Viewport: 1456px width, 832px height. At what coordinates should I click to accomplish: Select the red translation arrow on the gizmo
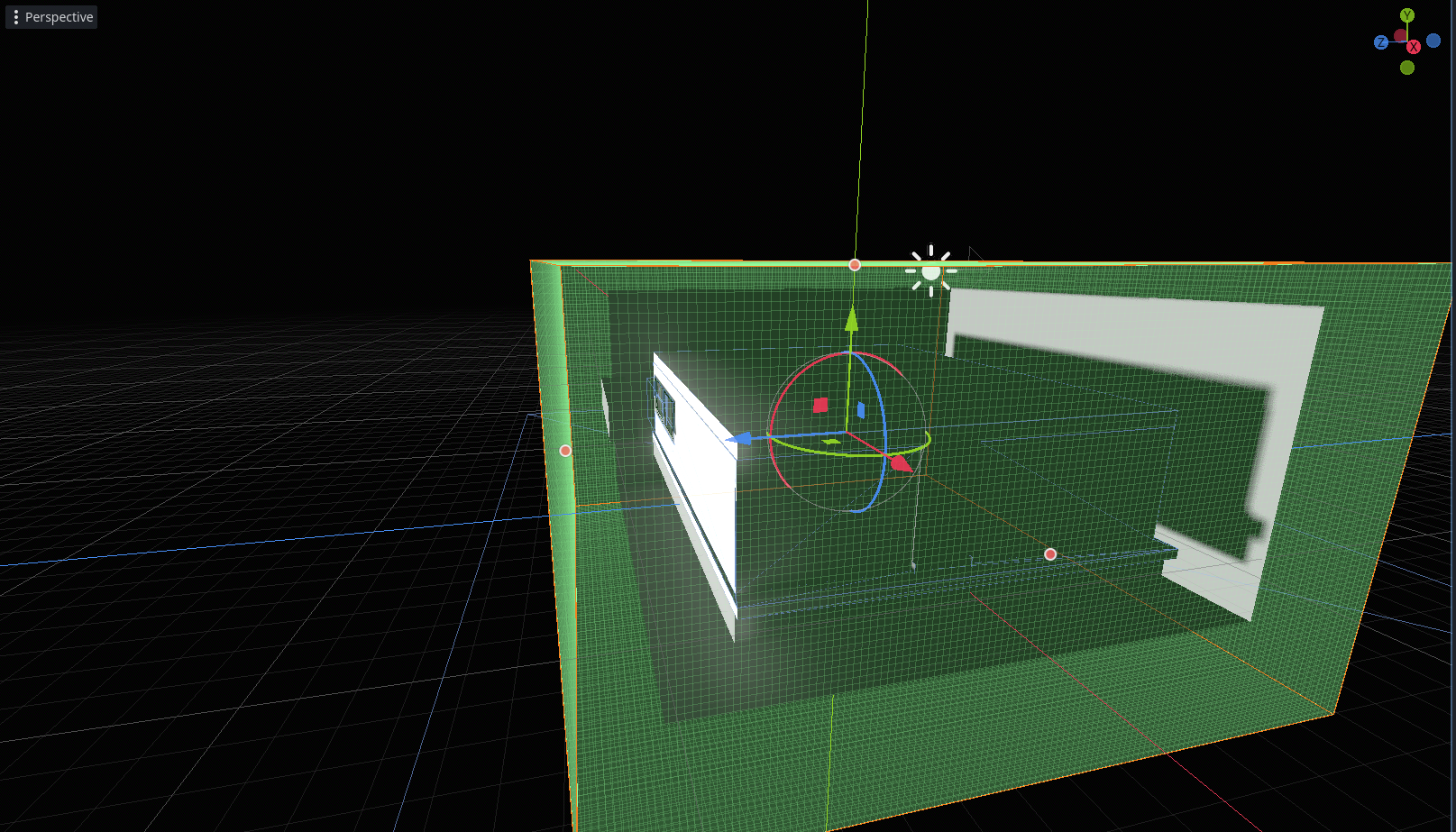point(902,465)
